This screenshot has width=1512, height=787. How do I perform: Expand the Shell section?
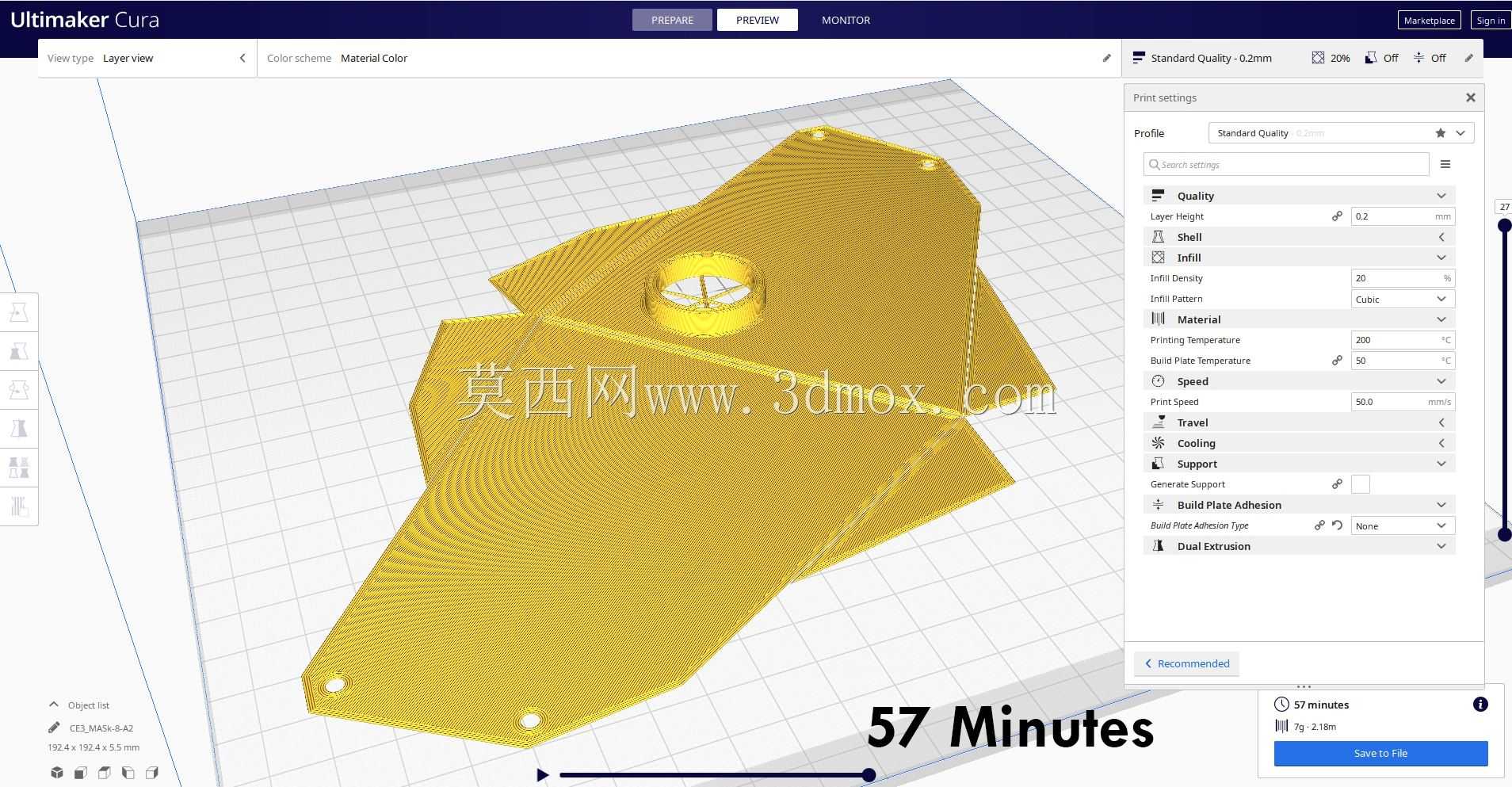[1299, 237]
